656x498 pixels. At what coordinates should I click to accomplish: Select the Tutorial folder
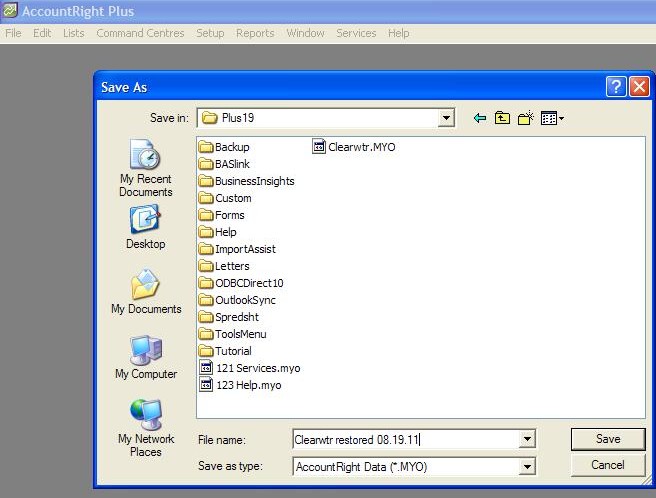[x=225, y=351]
